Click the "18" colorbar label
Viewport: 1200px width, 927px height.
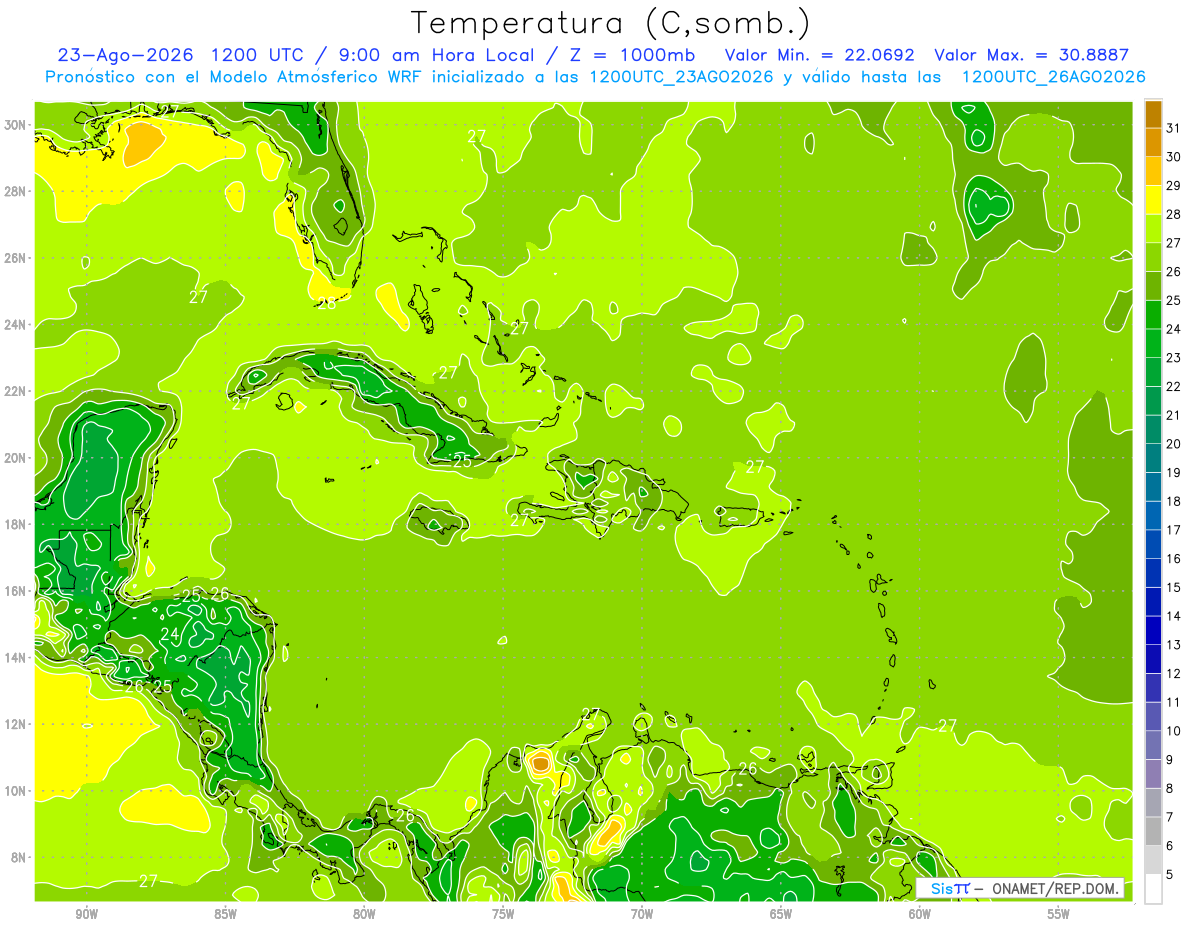click(1174, 501)
